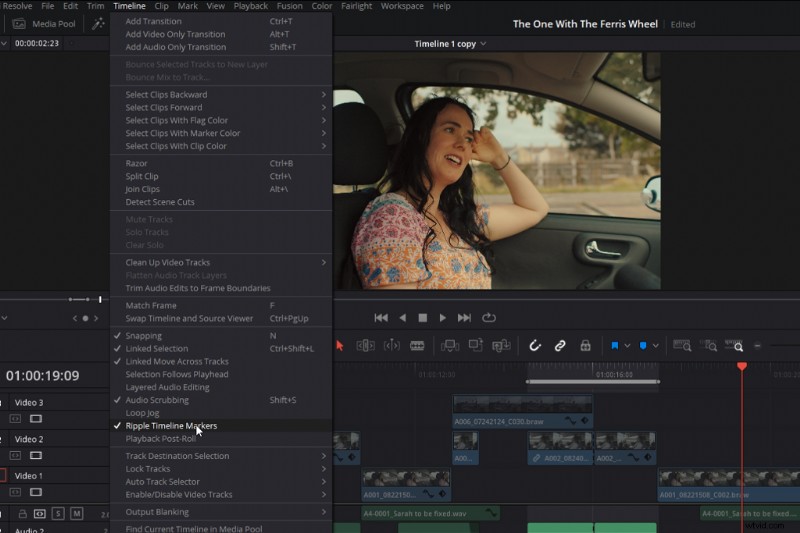800x533 pixels.
Task: Toggle the Position Lock padlock icon
Action: (x=585, y=346)
